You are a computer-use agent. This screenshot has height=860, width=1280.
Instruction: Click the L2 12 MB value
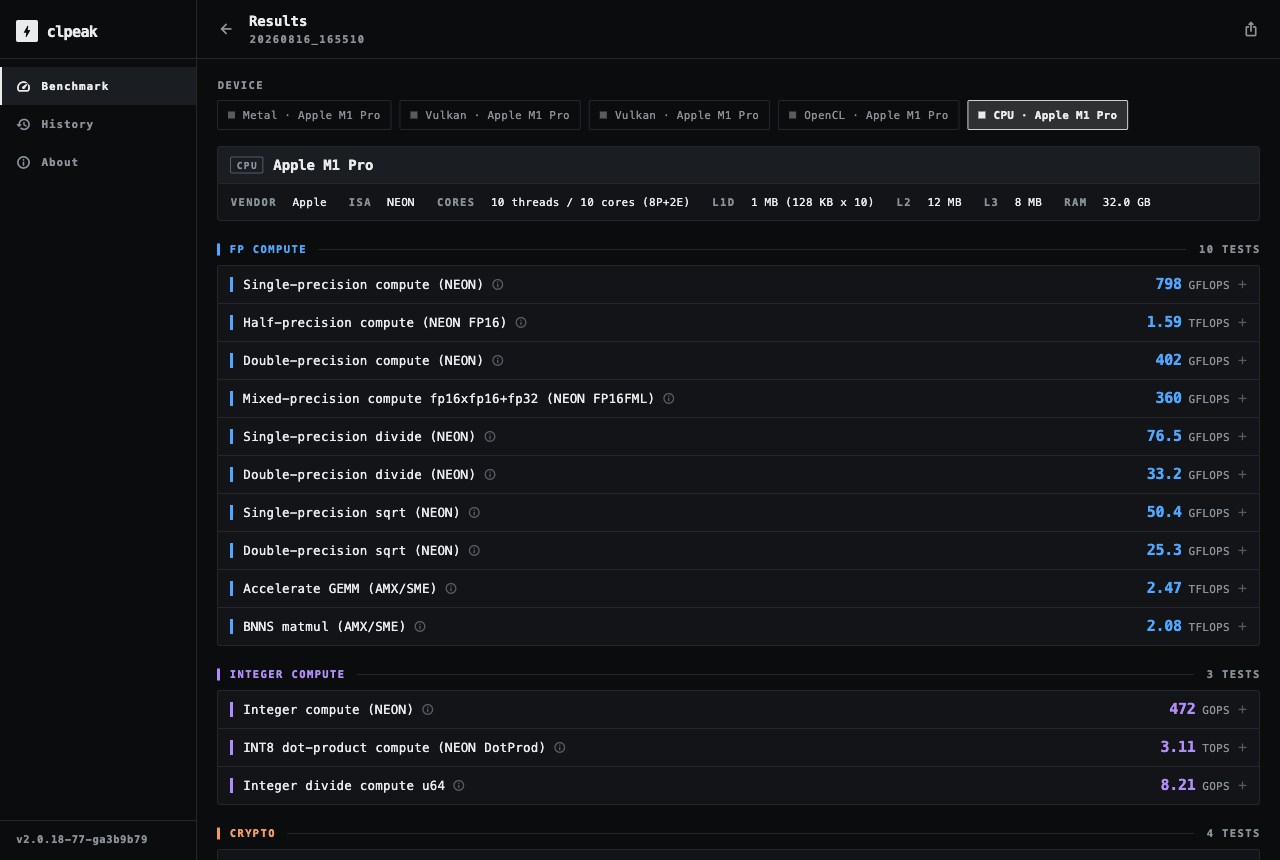(944, 203)
